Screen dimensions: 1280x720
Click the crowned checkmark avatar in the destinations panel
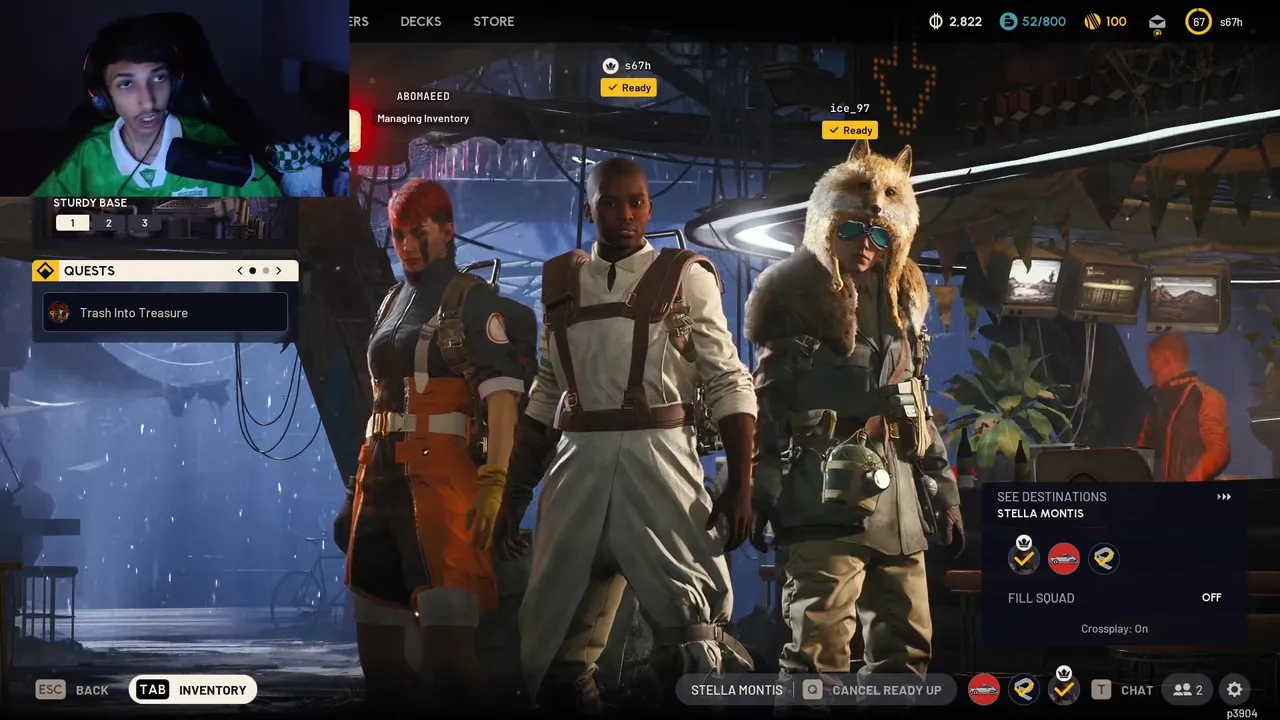1023,557
